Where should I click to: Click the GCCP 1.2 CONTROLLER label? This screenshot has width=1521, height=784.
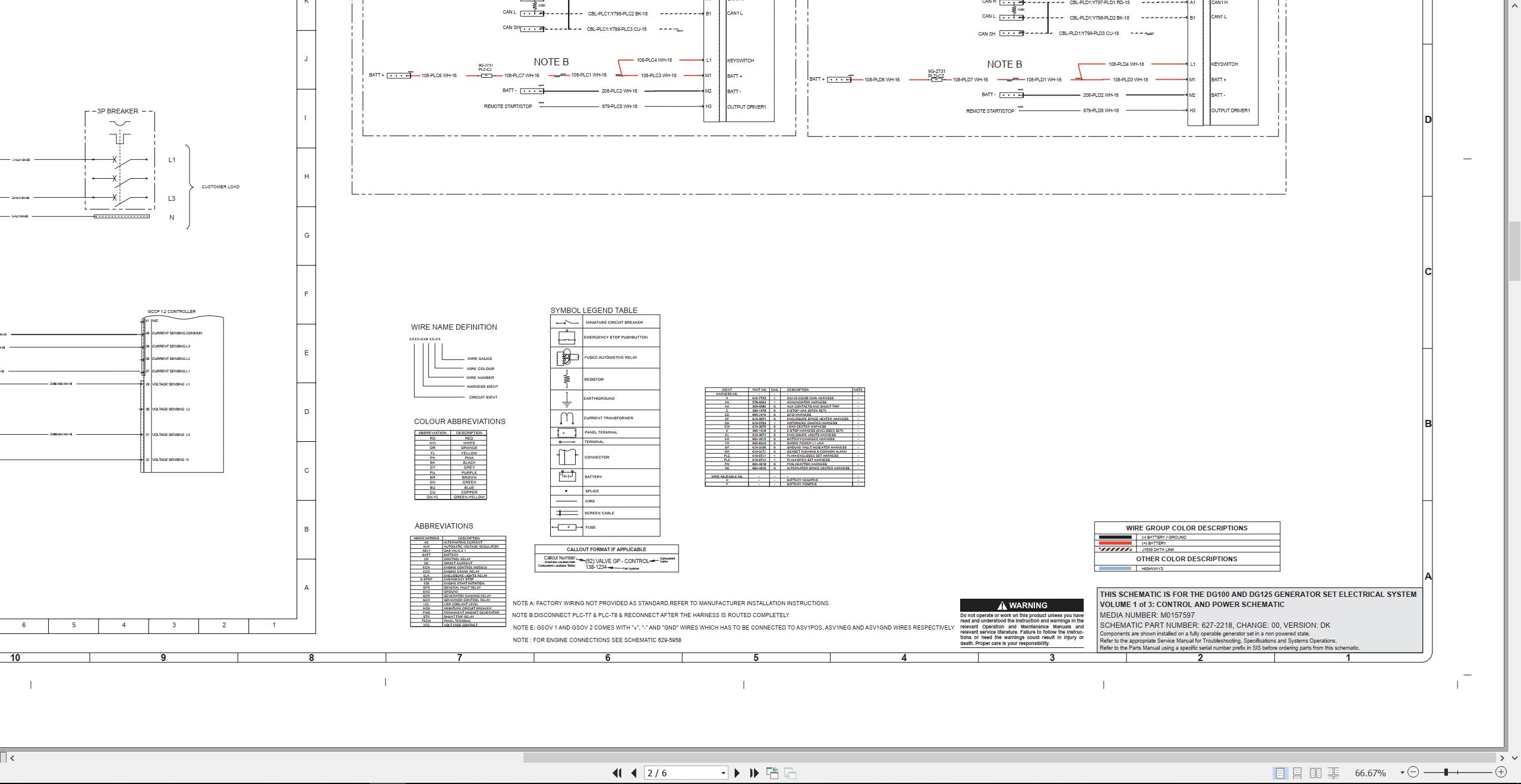pos(172,311)
